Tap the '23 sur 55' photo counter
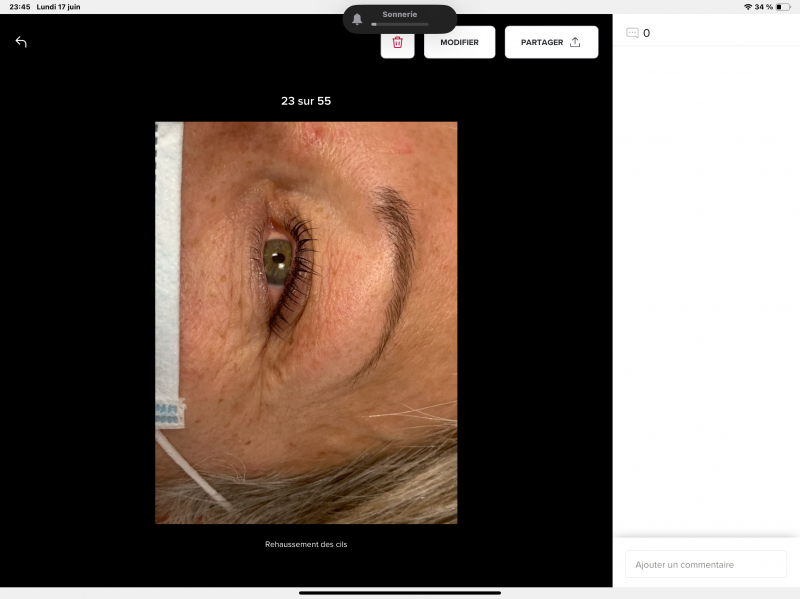800x599 pixels. pos(306,101)
